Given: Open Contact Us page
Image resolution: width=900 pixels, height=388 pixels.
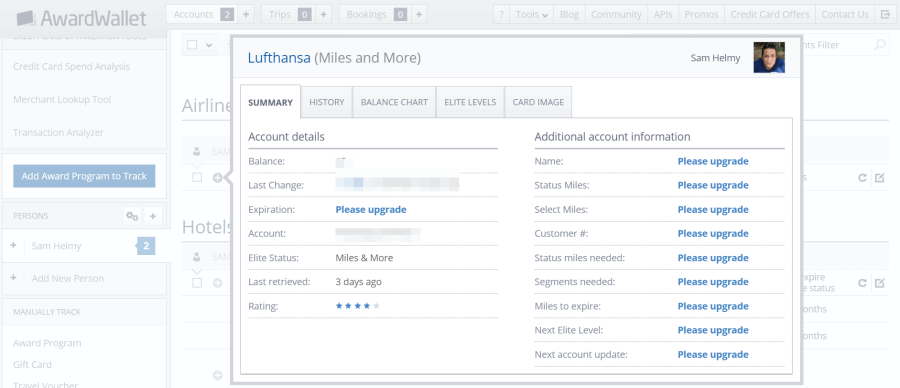Looking at the screenshot, I should pyautogui.click(x=845, y=14).
